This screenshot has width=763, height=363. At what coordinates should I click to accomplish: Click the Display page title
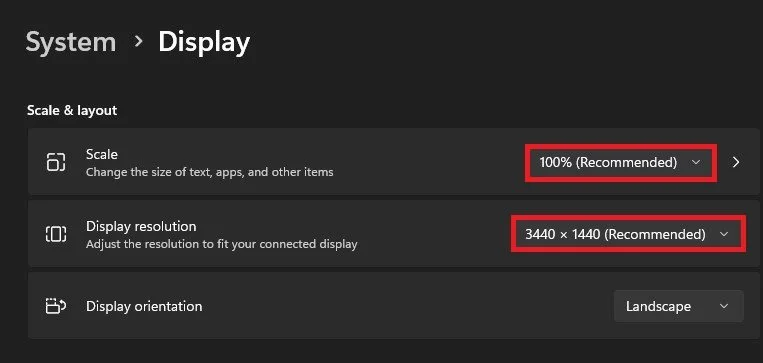coord(204,43)
